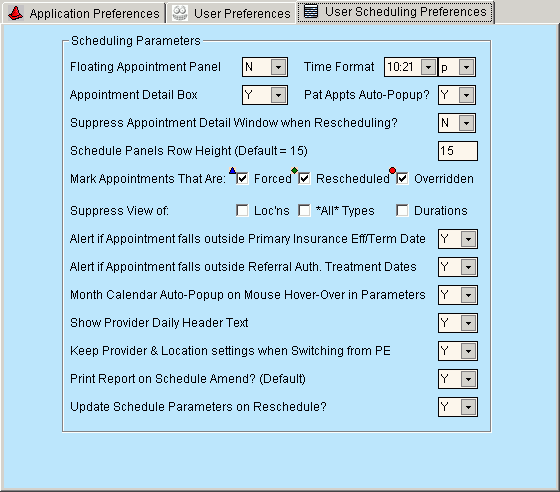Uncheck the Forced appointments checkbox
Screen dimensions: 560x492
point(242,179)
